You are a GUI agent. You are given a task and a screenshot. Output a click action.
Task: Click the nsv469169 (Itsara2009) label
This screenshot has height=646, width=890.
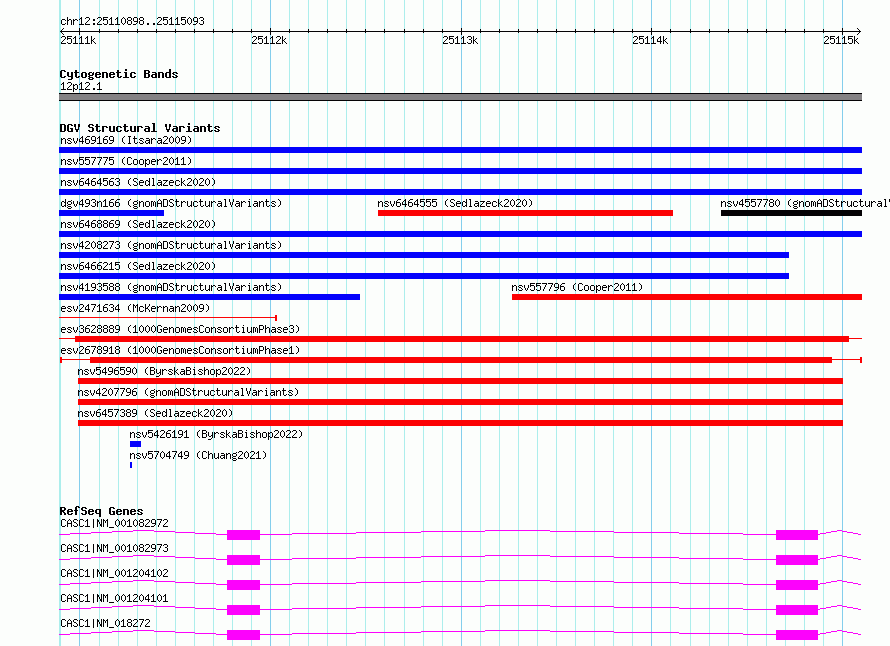coord(126,140)
